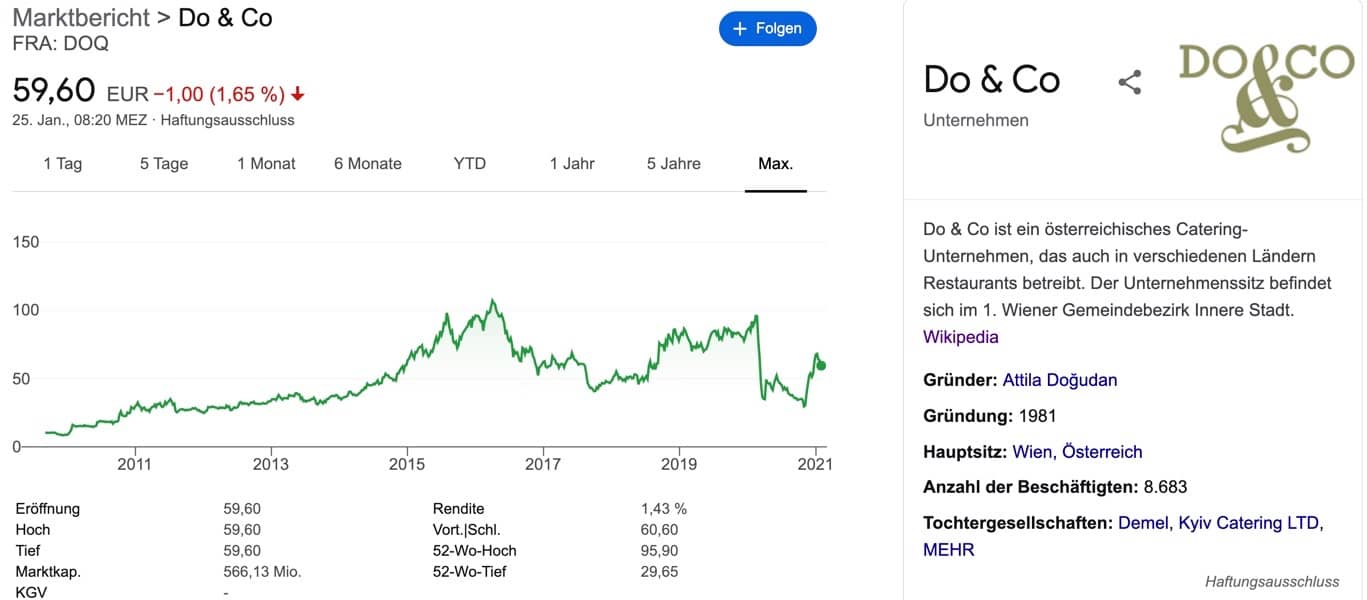The image size is (1367, 600).
Task: Click the 2017 label on the chart axis
Action: pos(543,465)
